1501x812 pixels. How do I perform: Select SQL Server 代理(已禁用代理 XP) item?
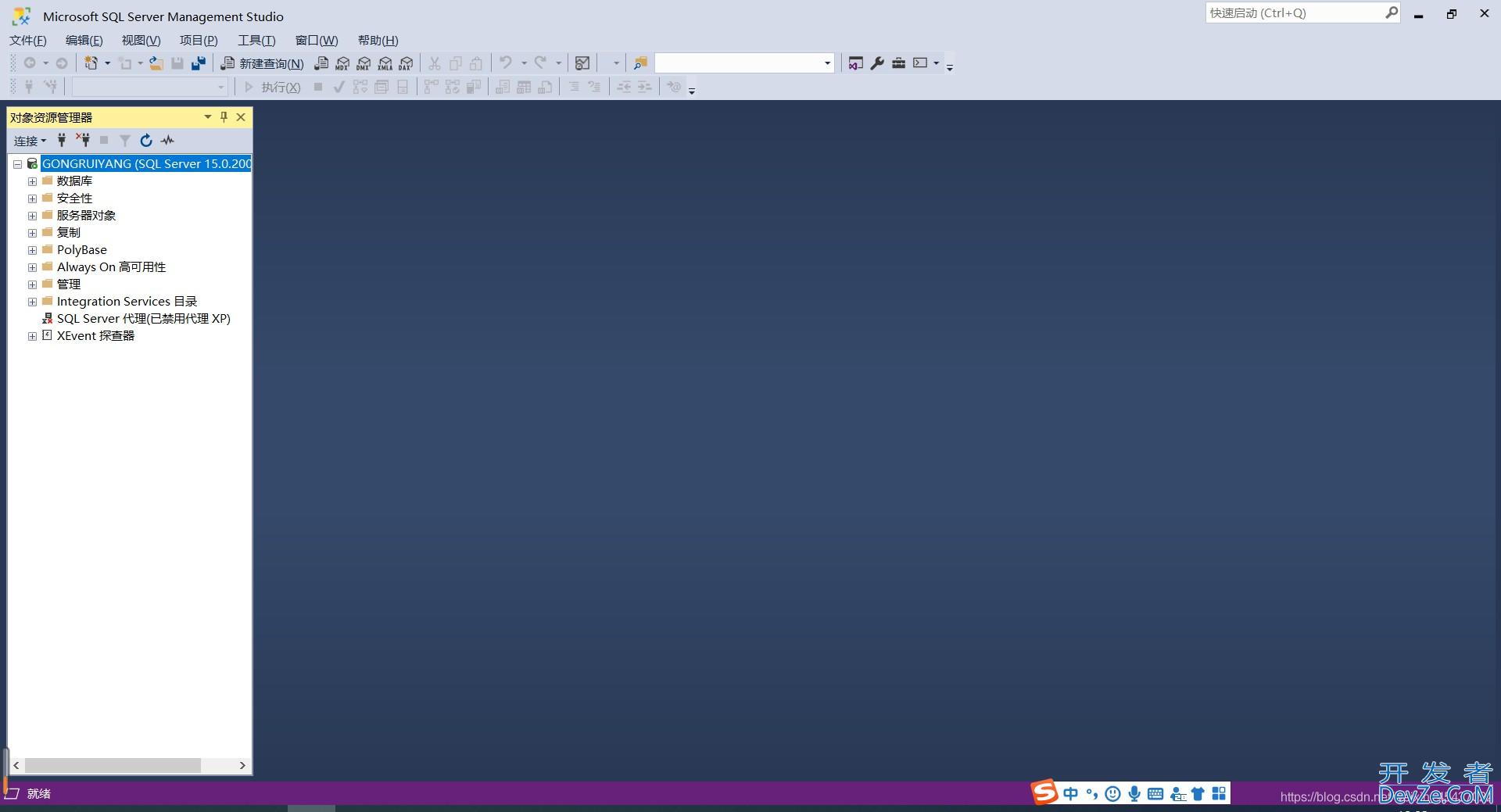pos(144,319)
